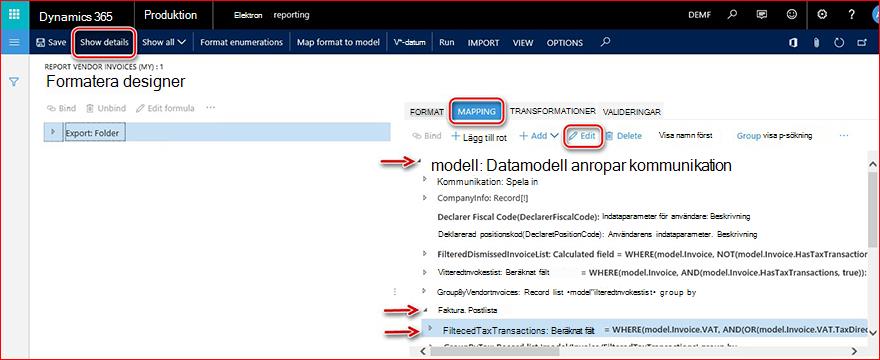Click Show details button
The width and height of the screenshot is (880, 360).
coord(104,42)
